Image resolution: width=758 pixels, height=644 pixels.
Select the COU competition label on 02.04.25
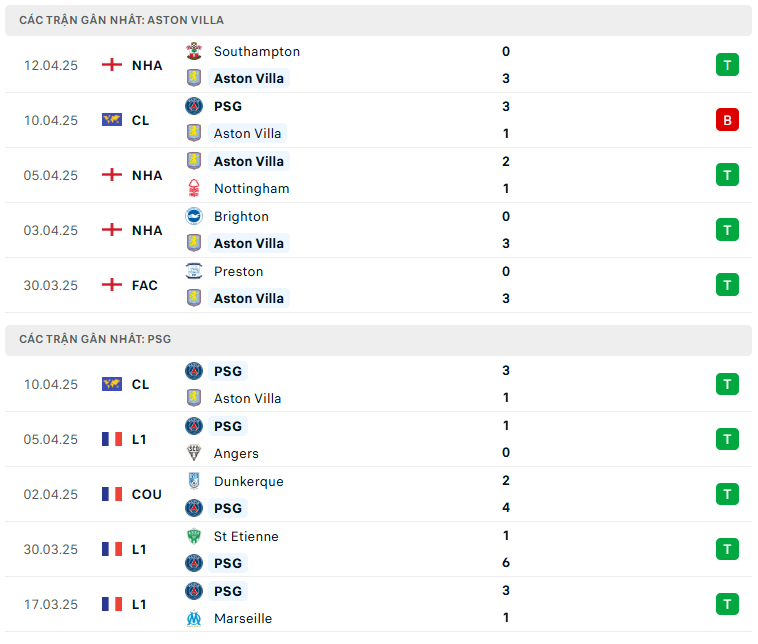pyautogui.click(x=147, y=494)
